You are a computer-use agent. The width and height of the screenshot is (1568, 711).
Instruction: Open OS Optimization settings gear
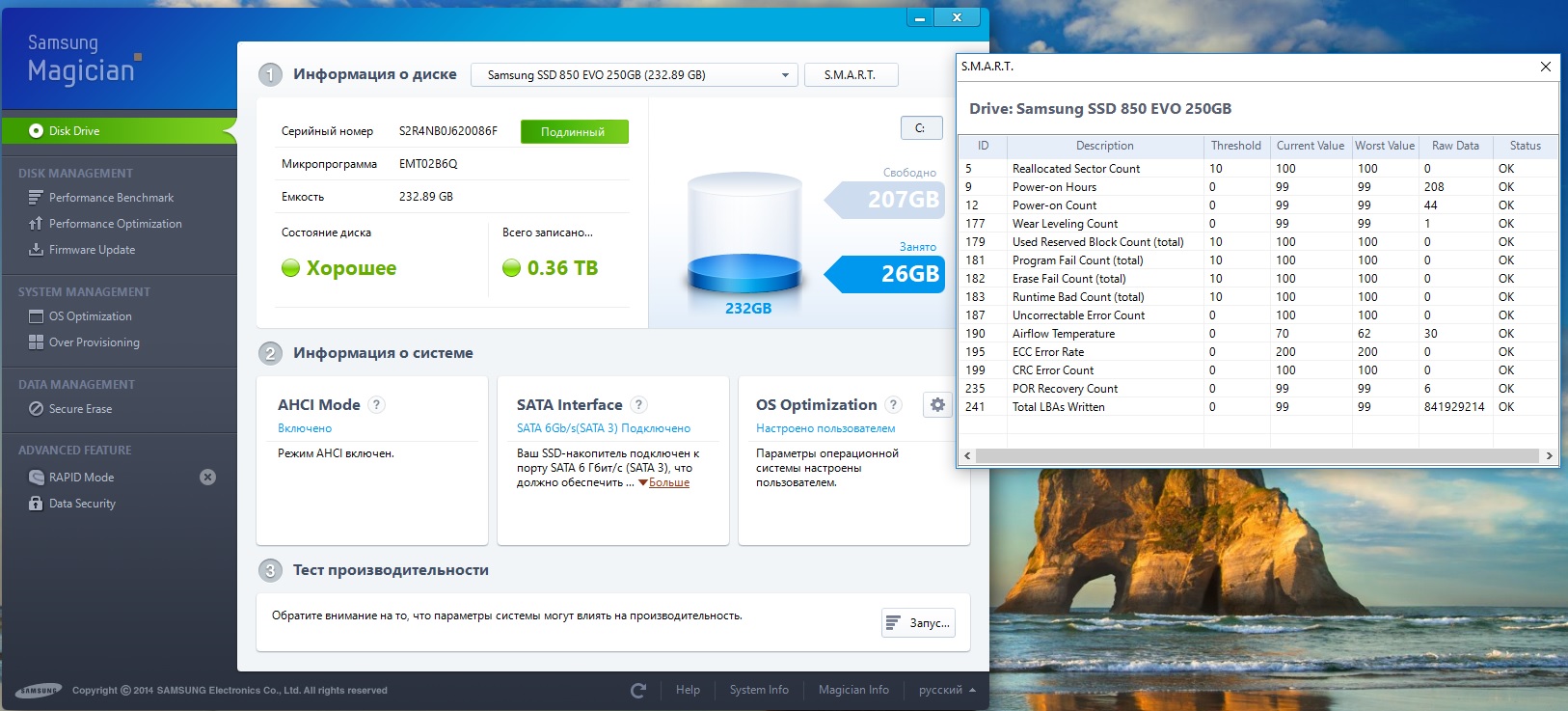[936, 405]
